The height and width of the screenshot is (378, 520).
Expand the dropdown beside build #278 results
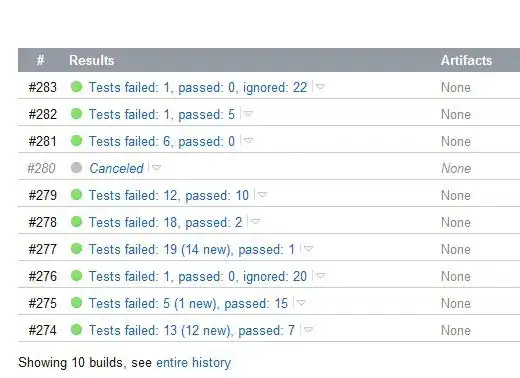click(255, 222)
